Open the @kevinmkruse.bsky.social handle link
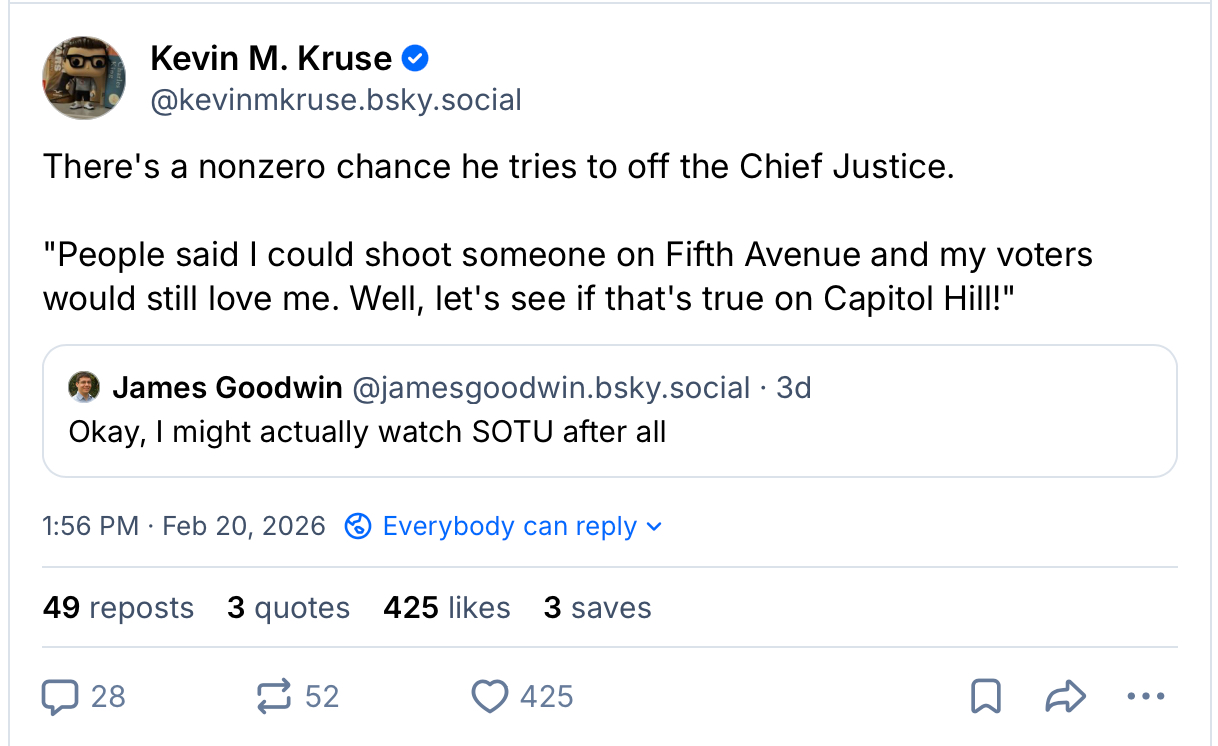 (x=336, y=100)
